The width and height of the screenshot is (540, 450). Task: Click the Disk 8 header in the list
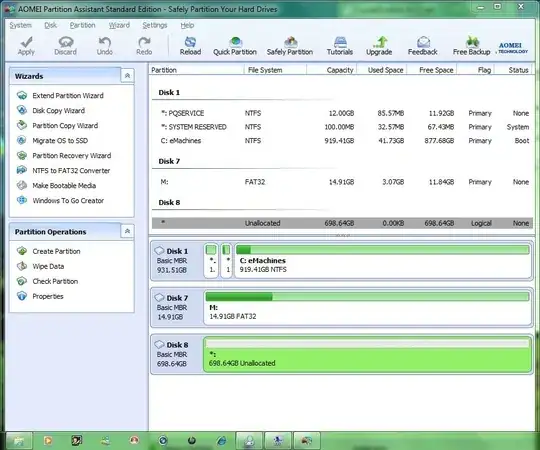click(x=169, y=202)
